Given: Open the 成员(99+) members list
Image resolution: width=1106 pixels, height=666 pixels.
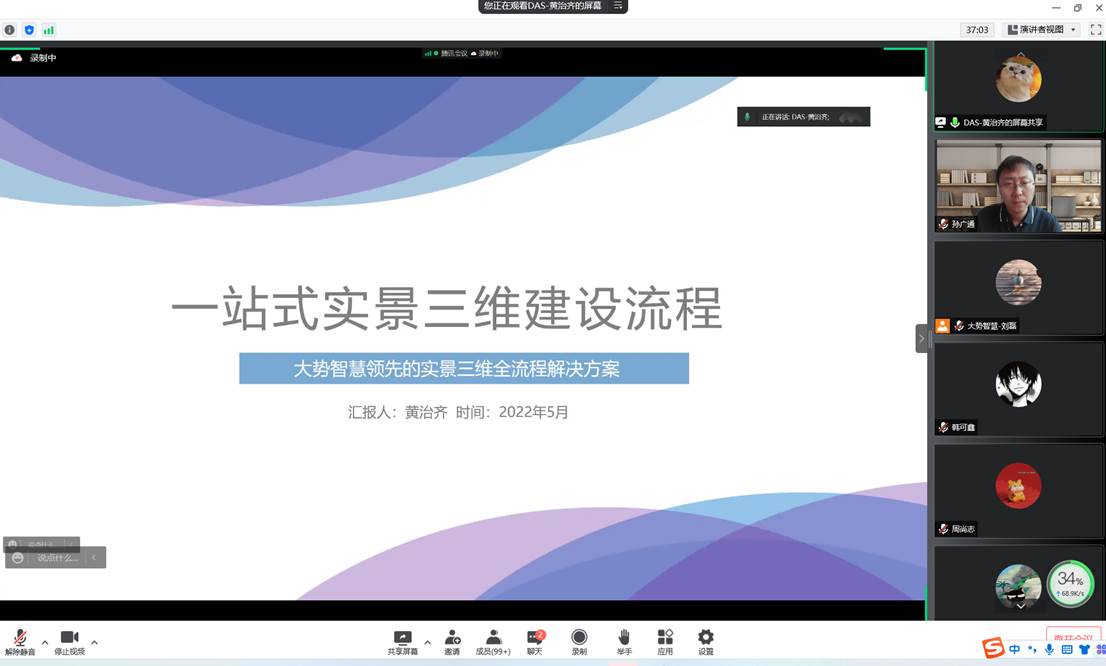Looking at the screenshot, I should point(493,640).
